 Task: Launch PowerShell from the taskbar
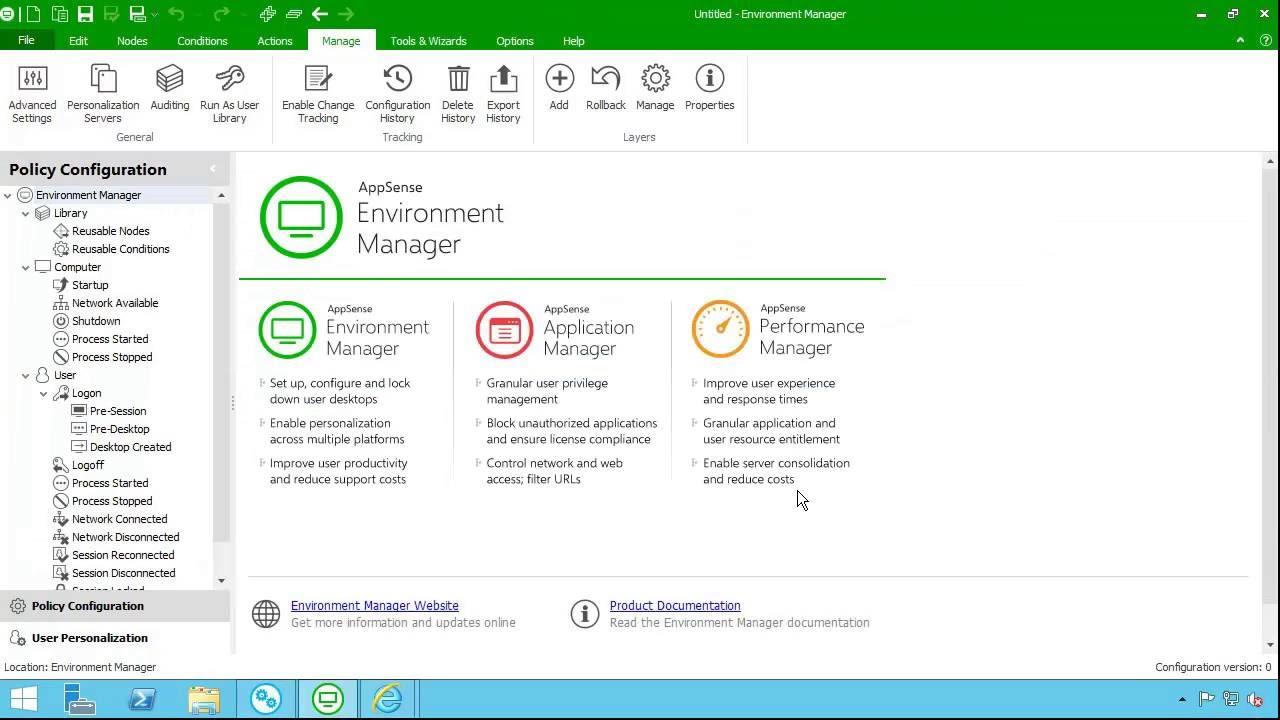[142, 699]
